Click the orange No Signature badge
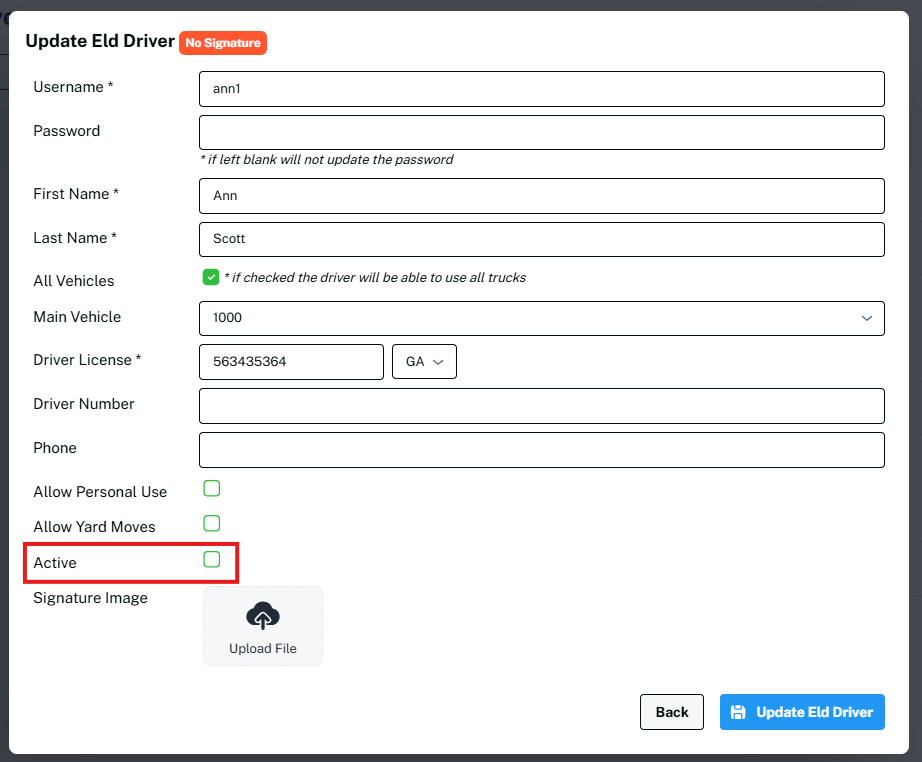This screenshot has height=762, width=922. 222,43
